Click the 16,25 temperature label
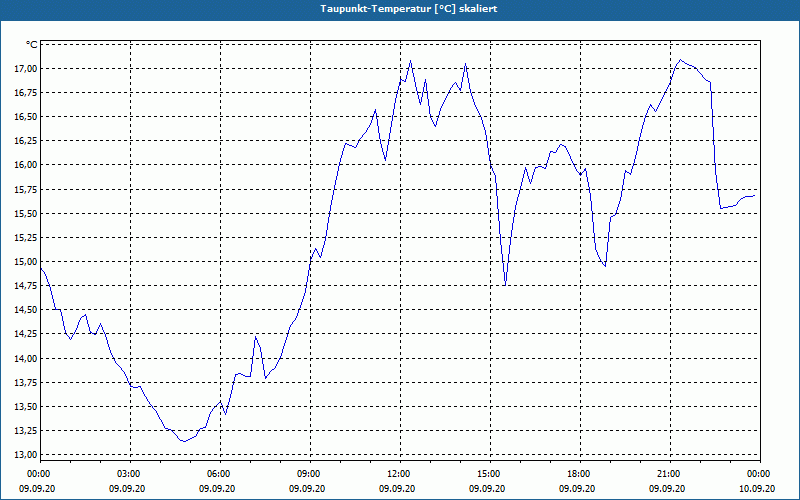 coord(27,141)
